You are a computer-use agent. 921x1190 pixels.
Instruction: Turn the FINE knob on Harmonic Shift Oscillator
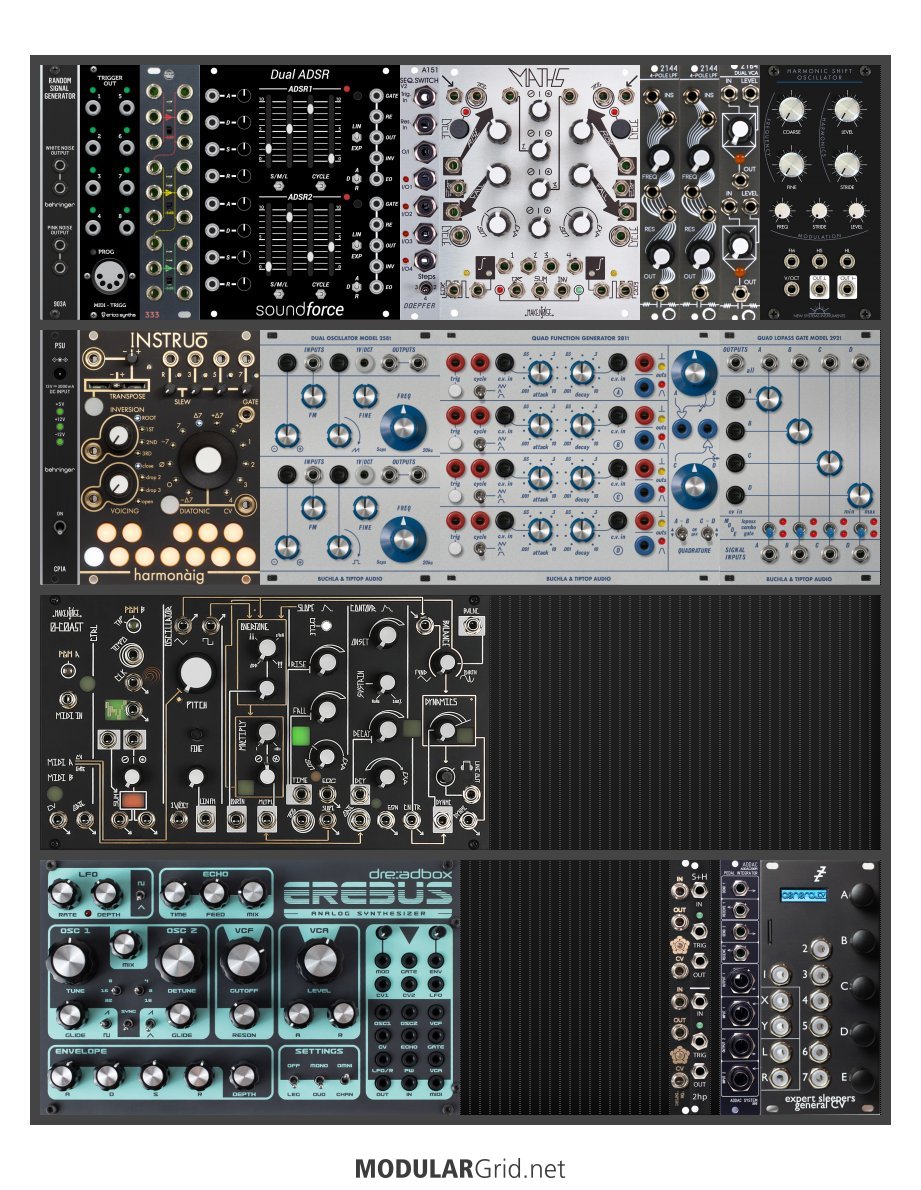791,164
